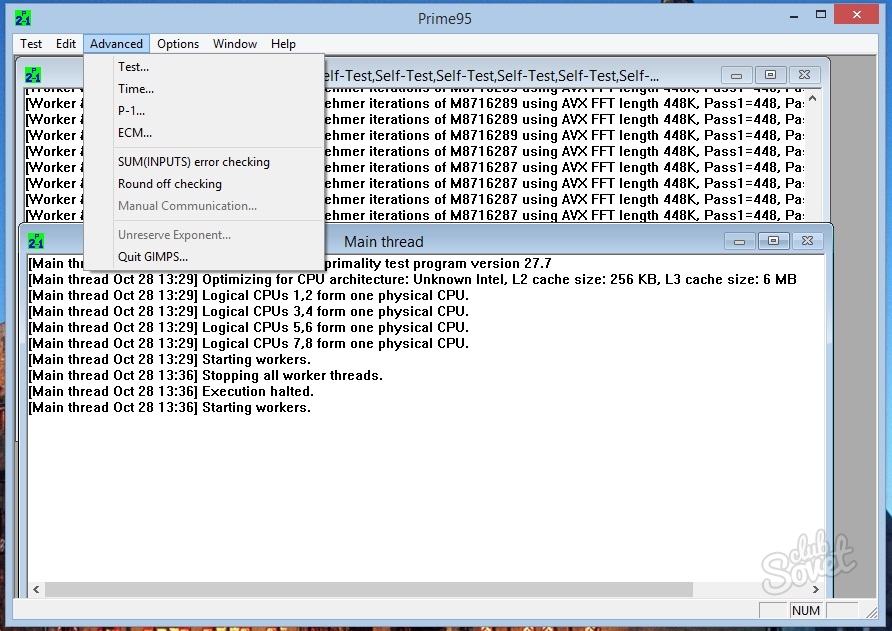892x631 pixels.
Task: Click the Main thread window icon
Action: (36, 241)
